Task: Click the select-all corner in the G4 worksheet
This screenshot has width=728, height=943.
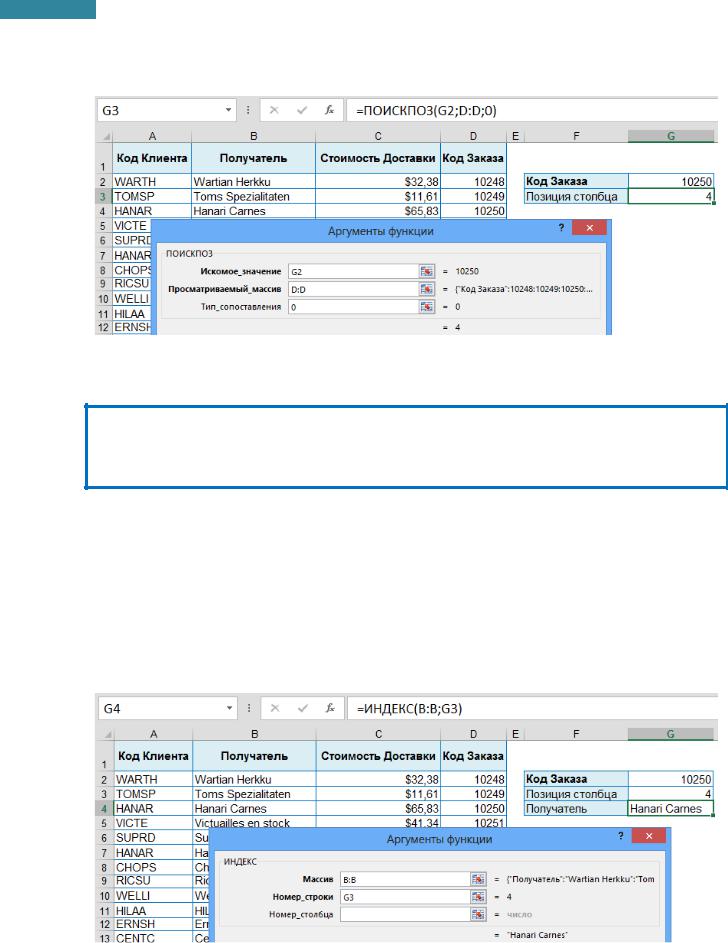Action: [106, 734]
